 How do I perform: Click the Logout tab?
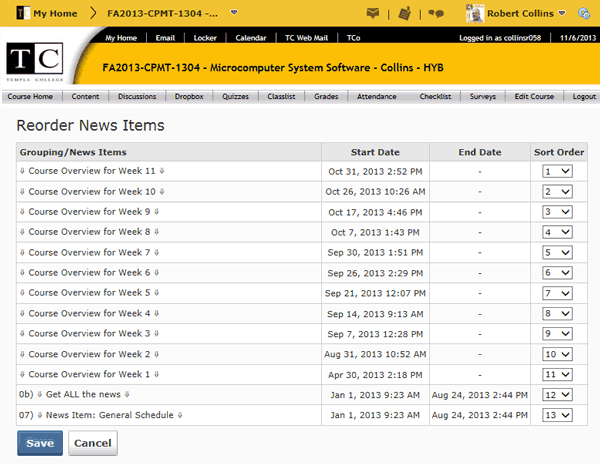tap(584, 96)
